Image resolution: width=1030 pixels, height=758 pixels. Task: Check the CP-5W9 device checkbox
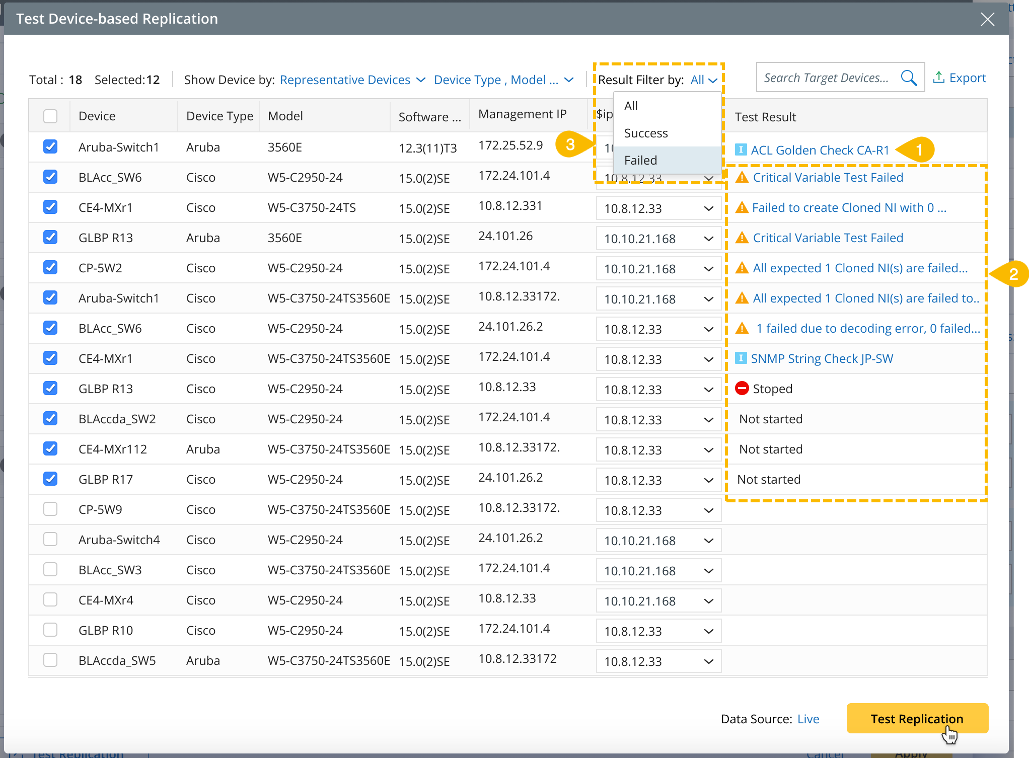coord(51,510)
